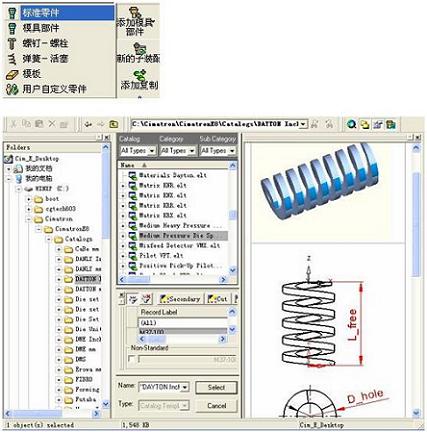This screenshot has width=427, height=432.
Task: Select the Catalogs folder
Action: (x=78, y=239)
